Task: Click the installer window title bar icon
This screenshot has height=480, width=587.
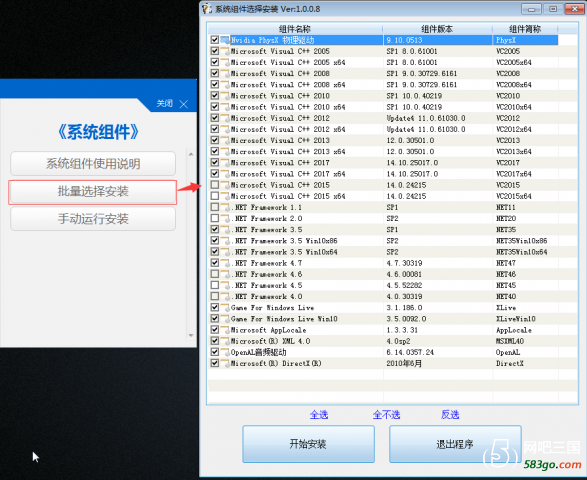Action: coord(207,9)
